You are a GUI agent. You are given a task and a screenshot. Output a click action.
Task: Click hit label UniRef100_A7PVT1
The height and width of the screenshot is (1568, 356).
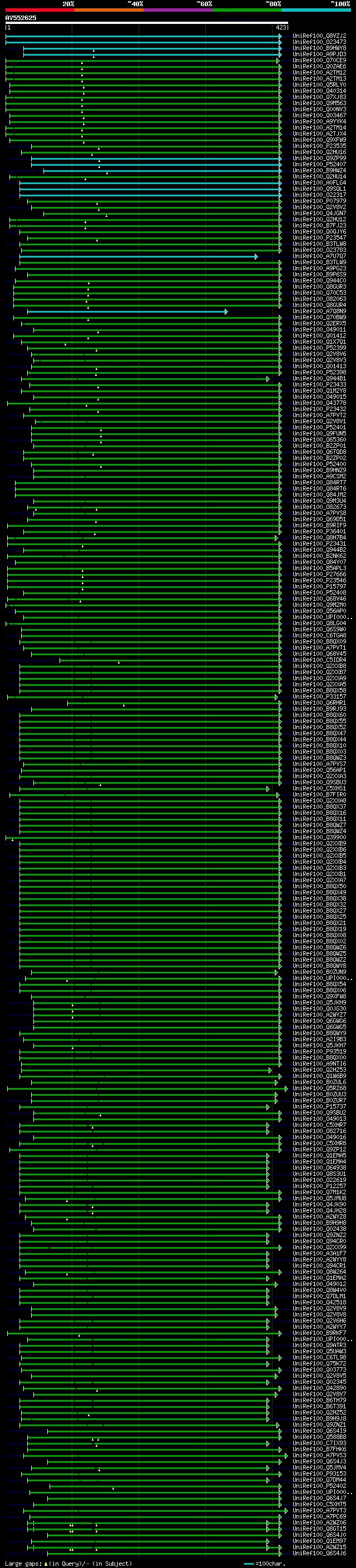coord(319,647)
